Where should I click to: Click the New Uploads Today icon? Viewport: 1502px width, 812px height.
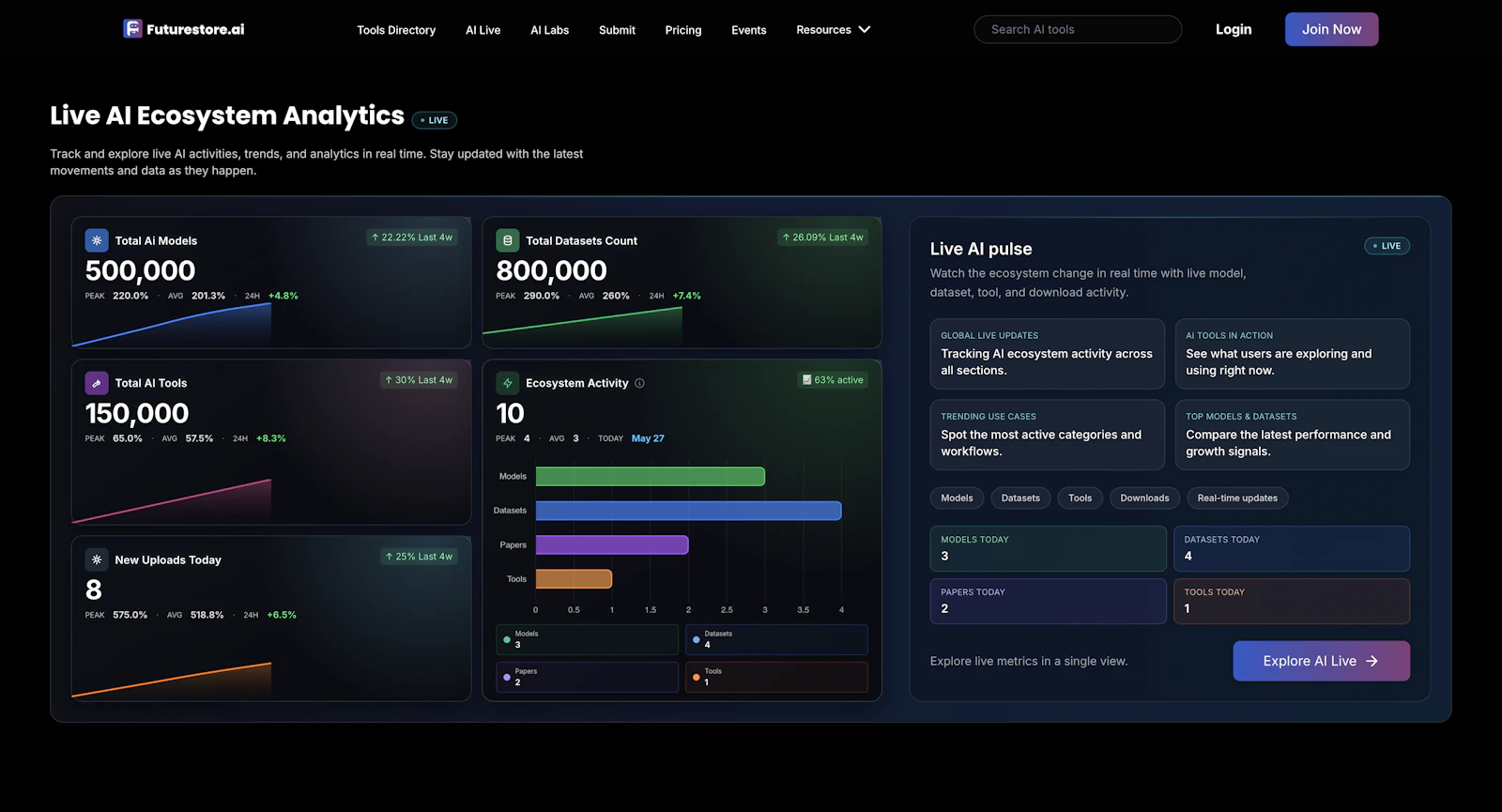tap(97, 559)
